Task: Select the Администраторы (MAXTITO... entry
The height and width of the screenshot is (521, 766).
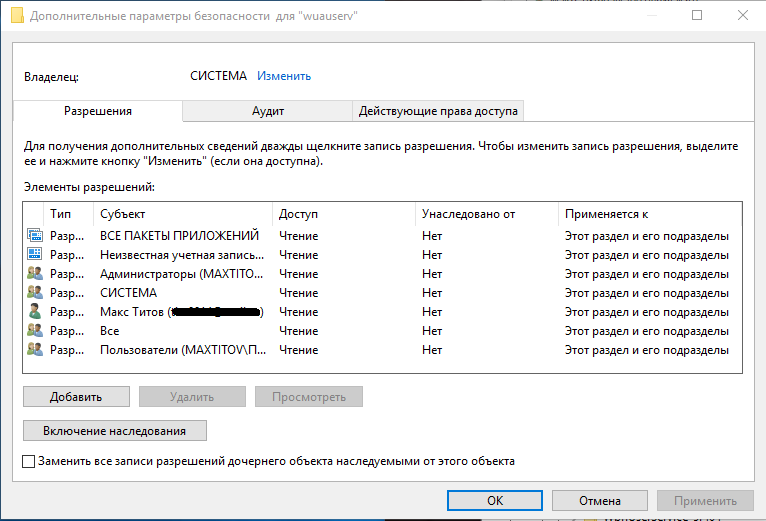Action: click(x=383, y=274)
